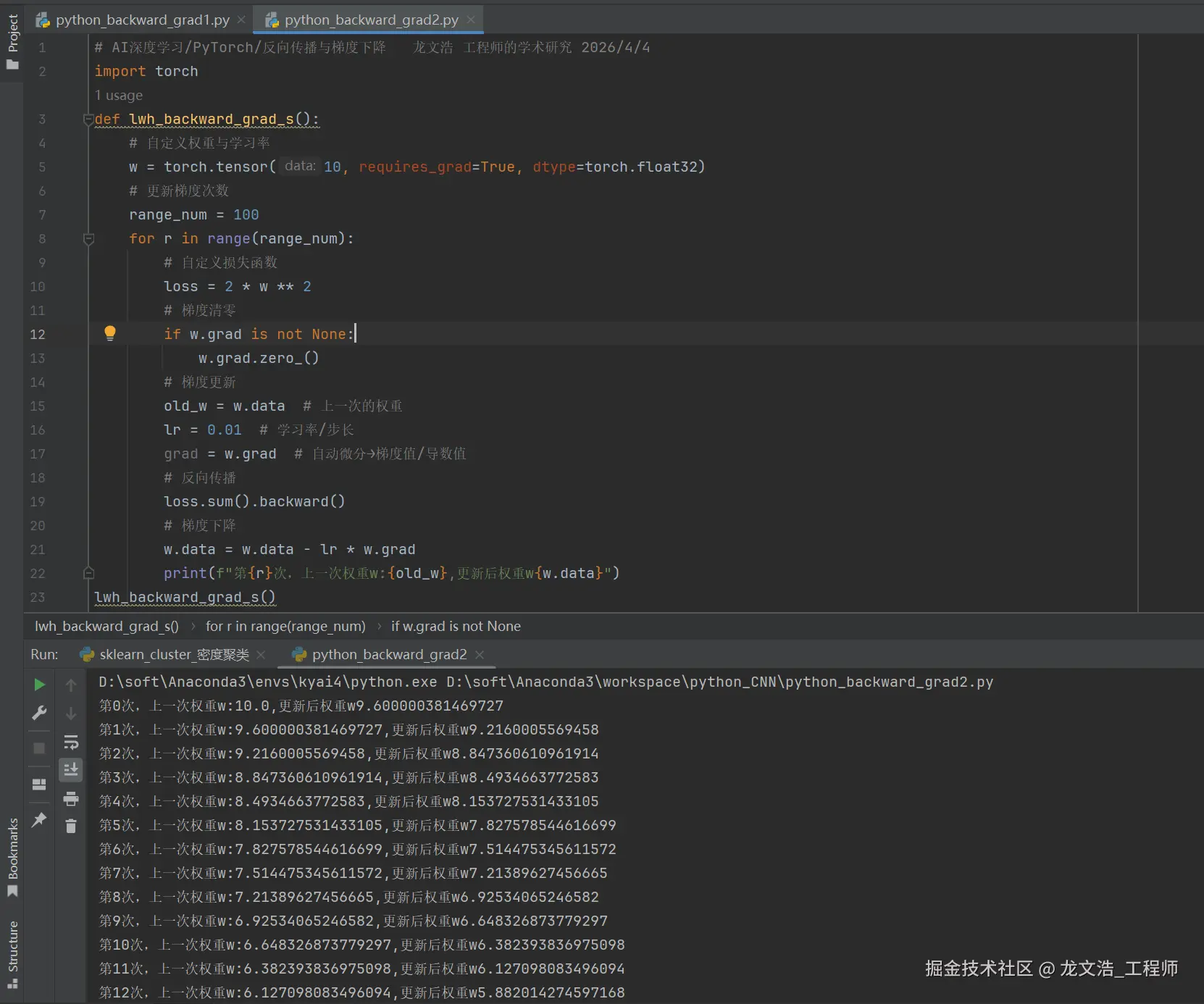The height and width of the screenshot is (1004, 1204).
Task: Open the sklearn_cluster_密度聚类 run tab
Action: (174, 655)
